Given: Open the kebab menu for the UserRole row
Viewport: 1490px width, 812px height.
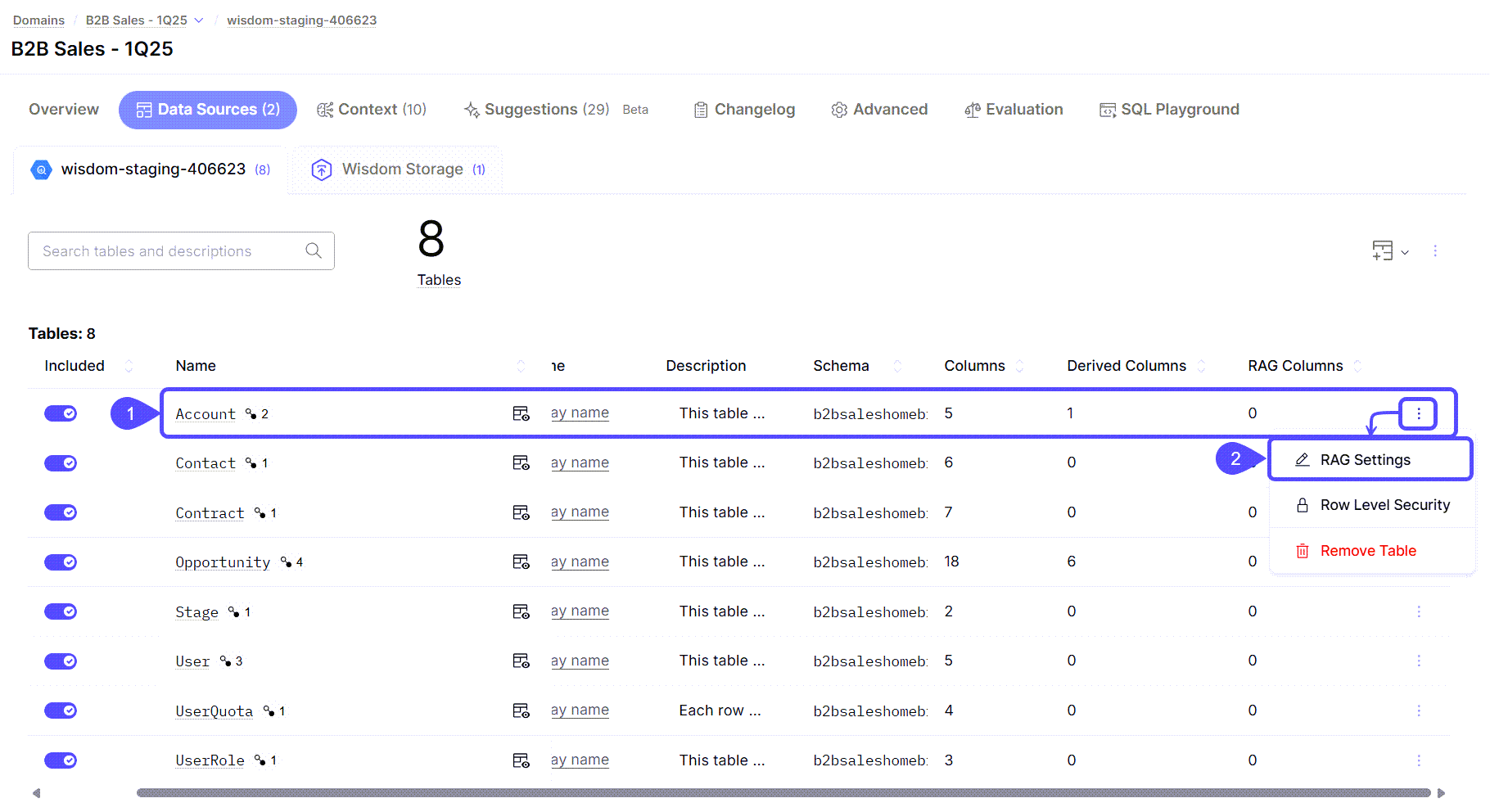Looking at the screenshot, I should tap(1418, 760).
